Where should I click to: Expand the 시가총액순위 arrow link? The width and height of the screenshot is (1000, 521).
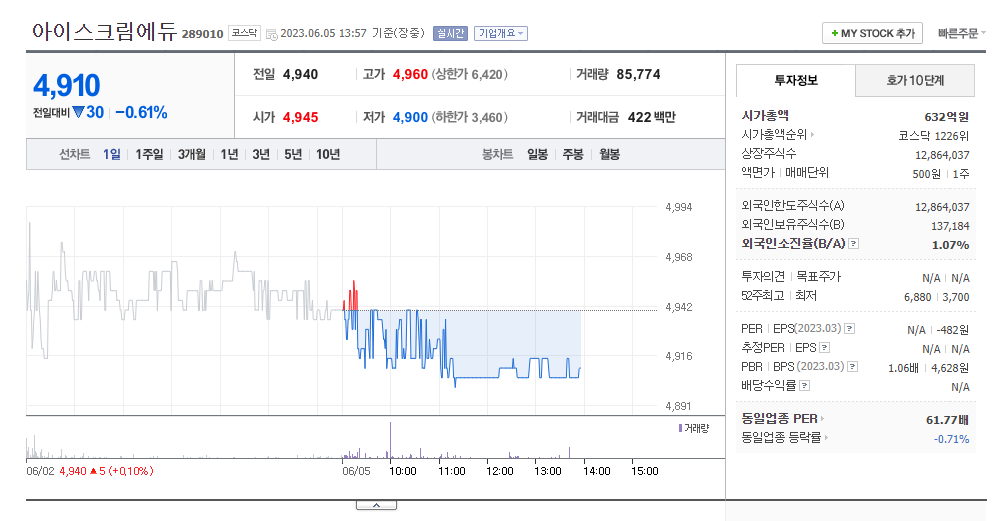coord(812,135)
